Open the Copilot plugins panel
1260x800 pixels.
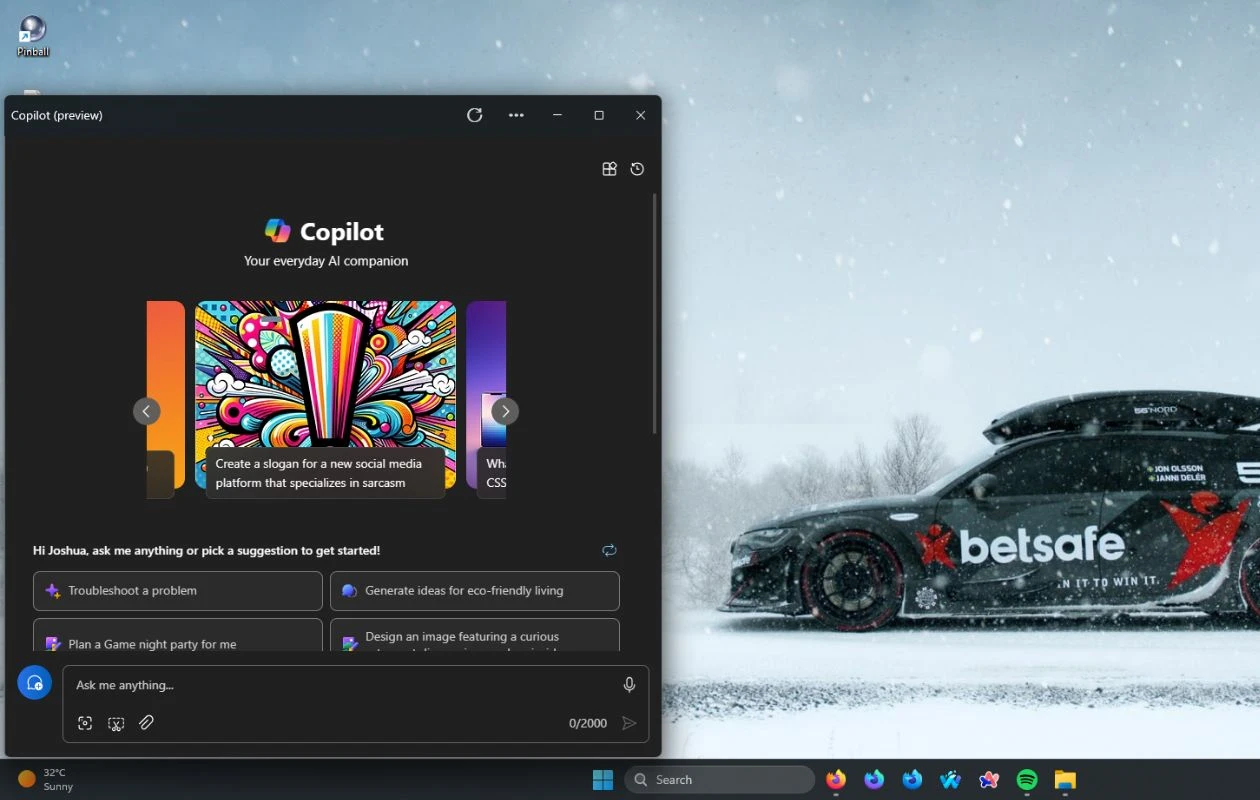pyautogui.click(x=609, y=169)
